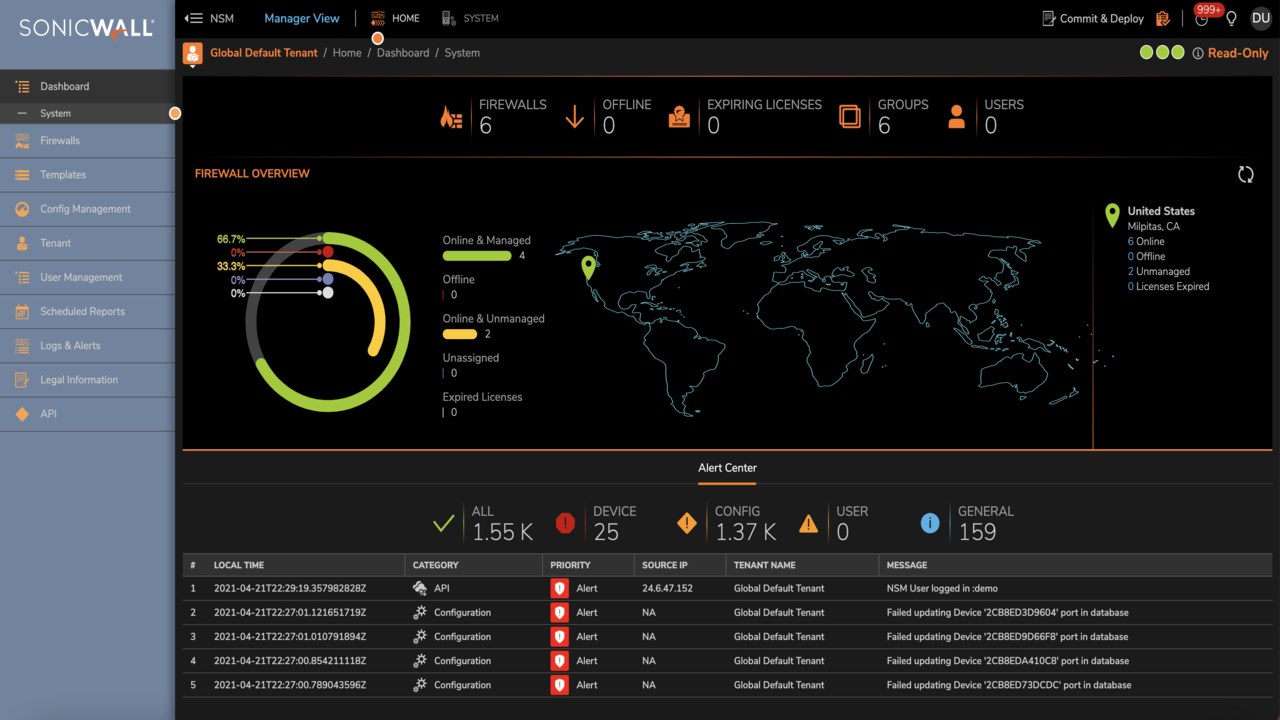The width and height of the screenshot is (1280, 720).
Task: Click the Online & Managed green bar
Action: click(477, 256)
